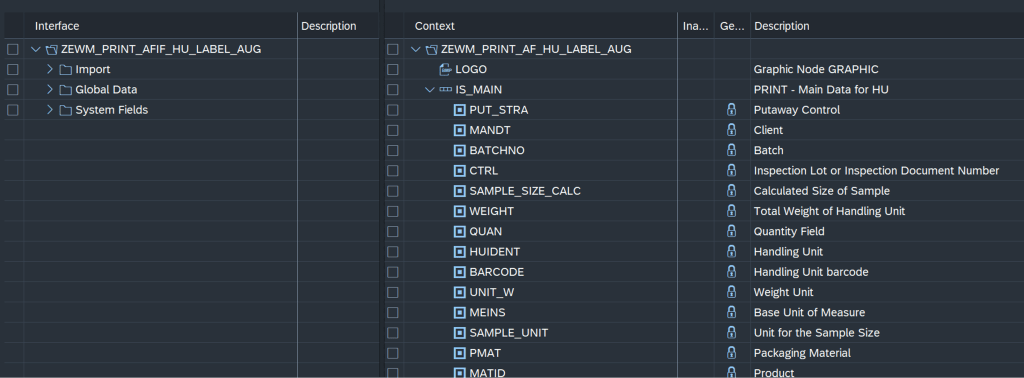Select the MEINS field name
1024x378 pixels.
(487, 313)
